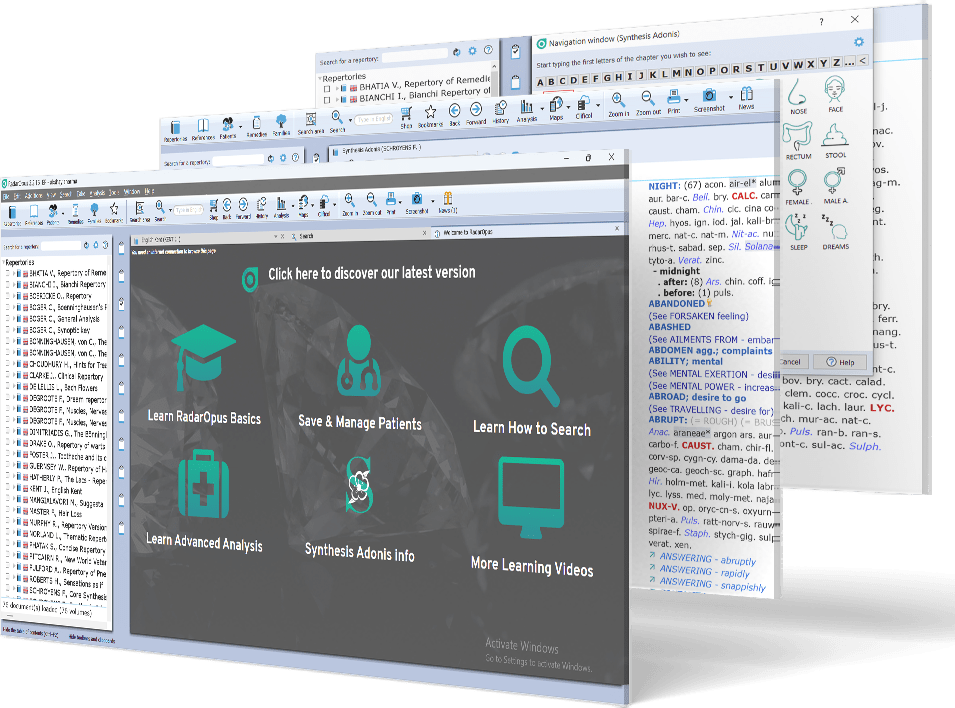Tick checkbox beside MASTER F., Hair Loss
The height and width of the screenshot is (708, 955).
coord(8,511)
